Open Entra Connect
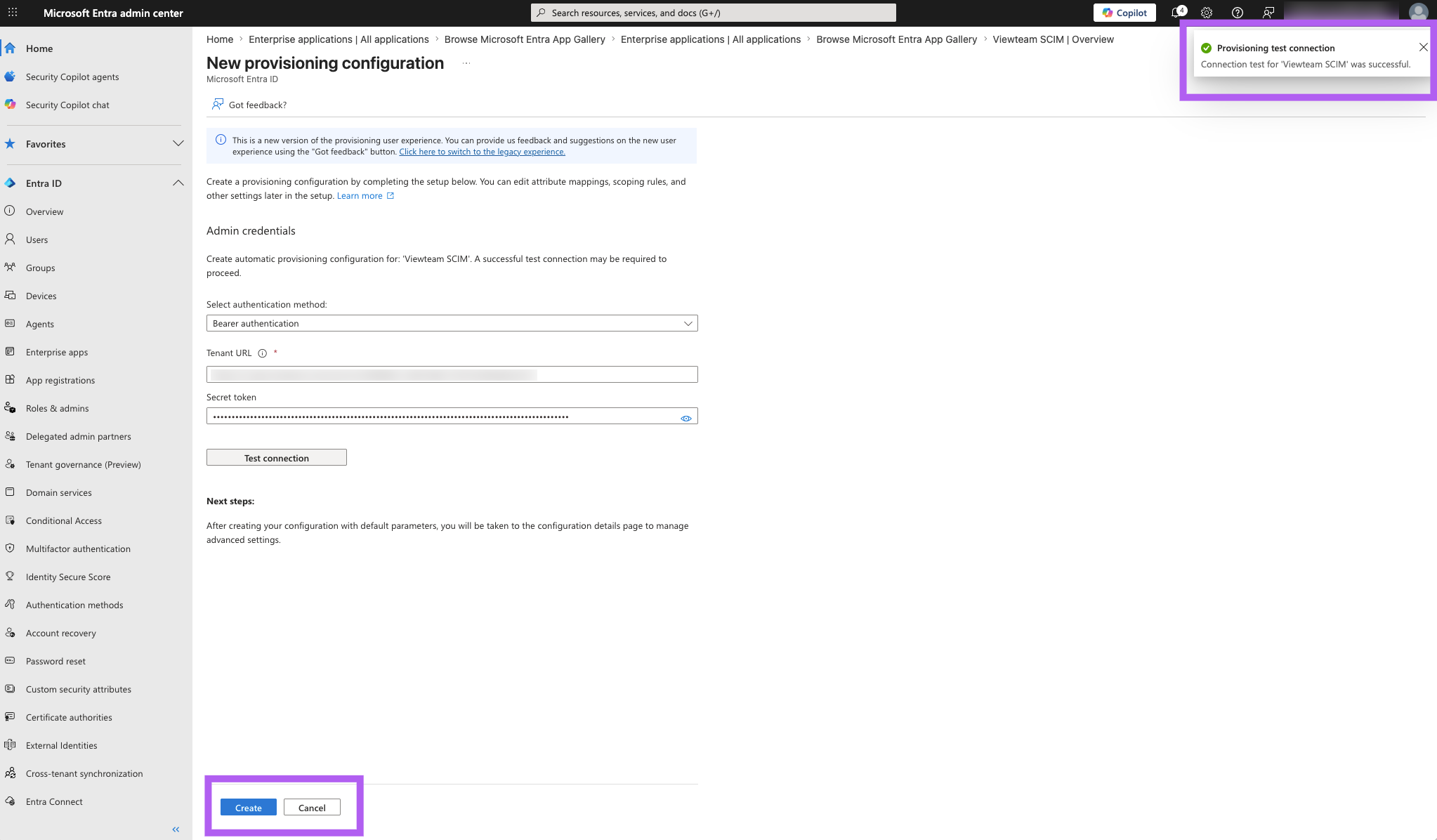Viewport: 1437px width, 840px height. (x=54, y=801)
